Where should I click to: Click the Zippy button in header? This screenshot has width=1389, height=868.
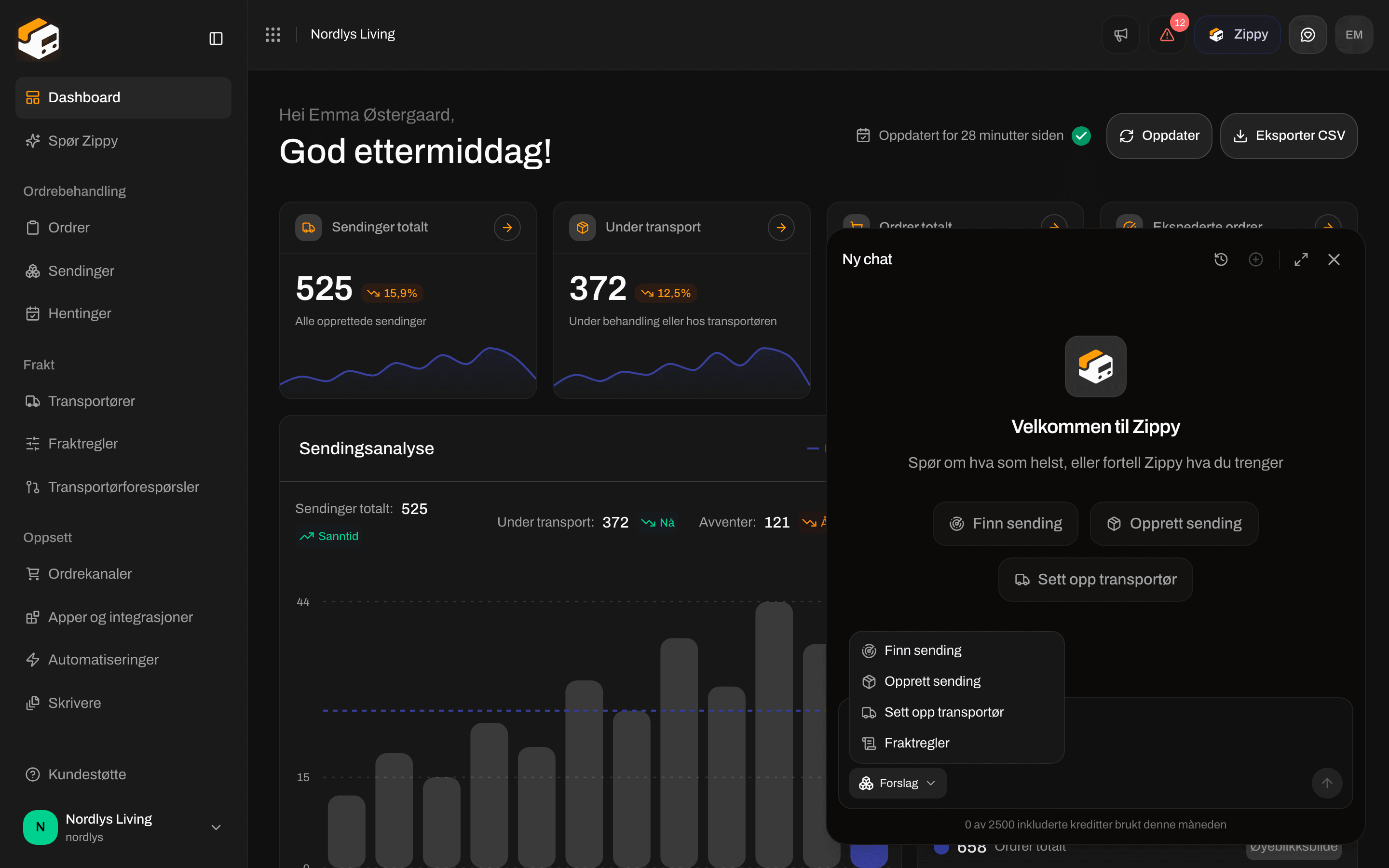coord(1238,34)
